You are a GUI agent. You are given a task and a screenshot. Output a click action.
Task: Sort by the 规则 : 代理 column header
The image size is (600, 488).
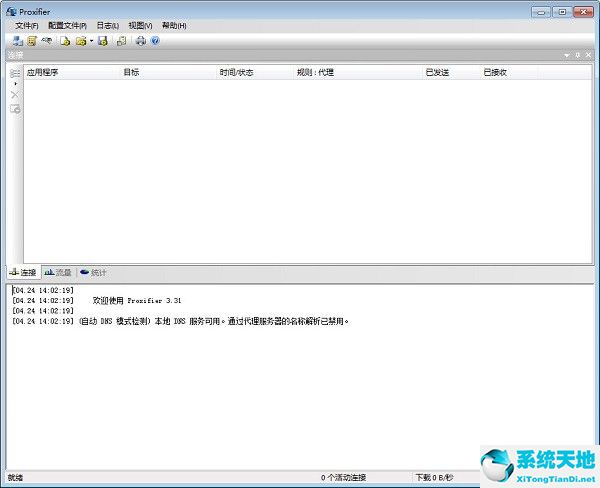(x=358, y=72)
